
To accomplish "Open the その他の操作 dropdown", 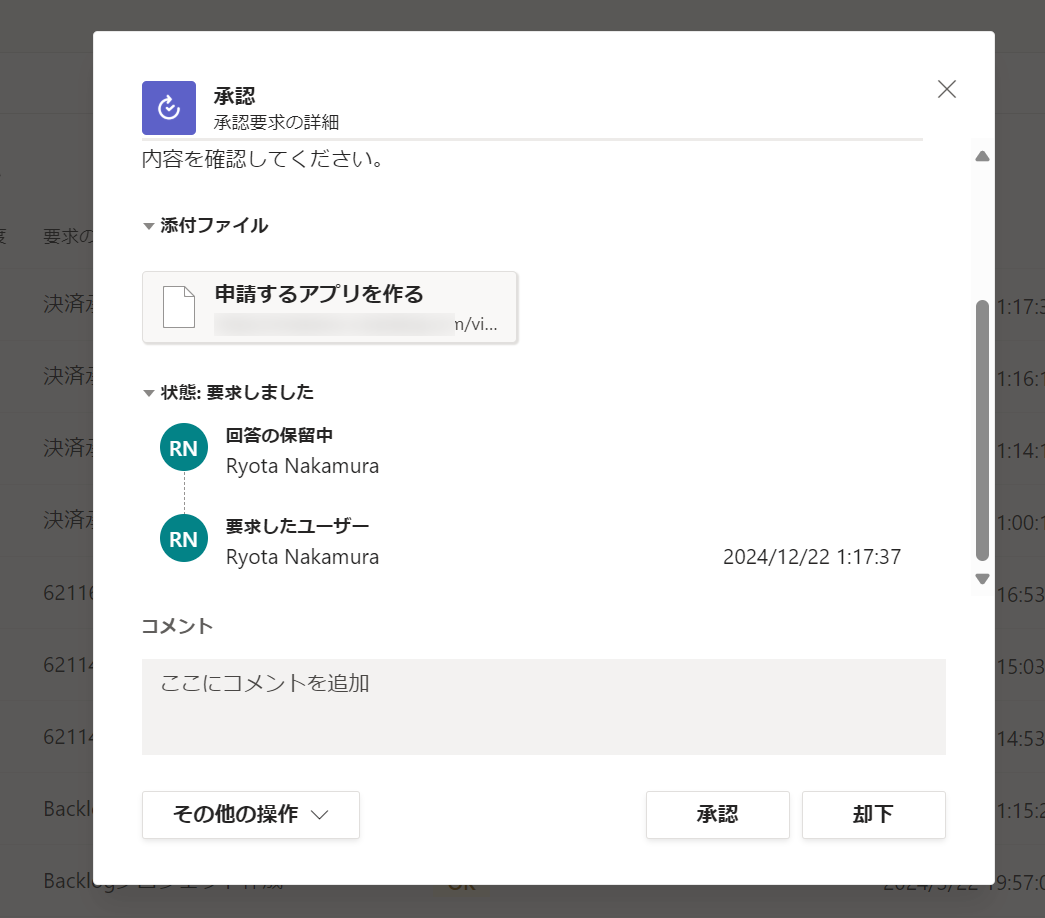I will tap(251, 815).
